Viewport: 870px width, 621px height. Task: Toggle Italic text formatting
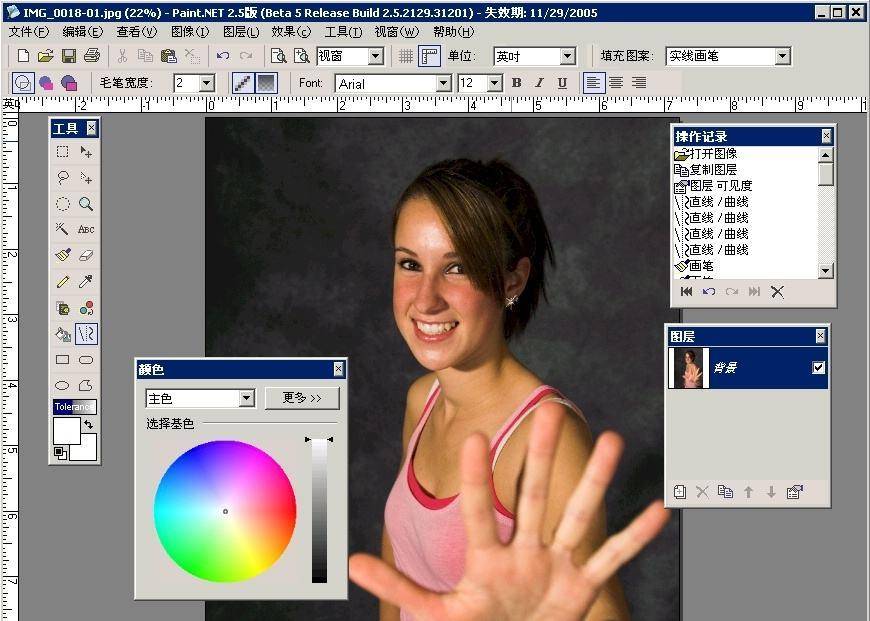point(539,83)
